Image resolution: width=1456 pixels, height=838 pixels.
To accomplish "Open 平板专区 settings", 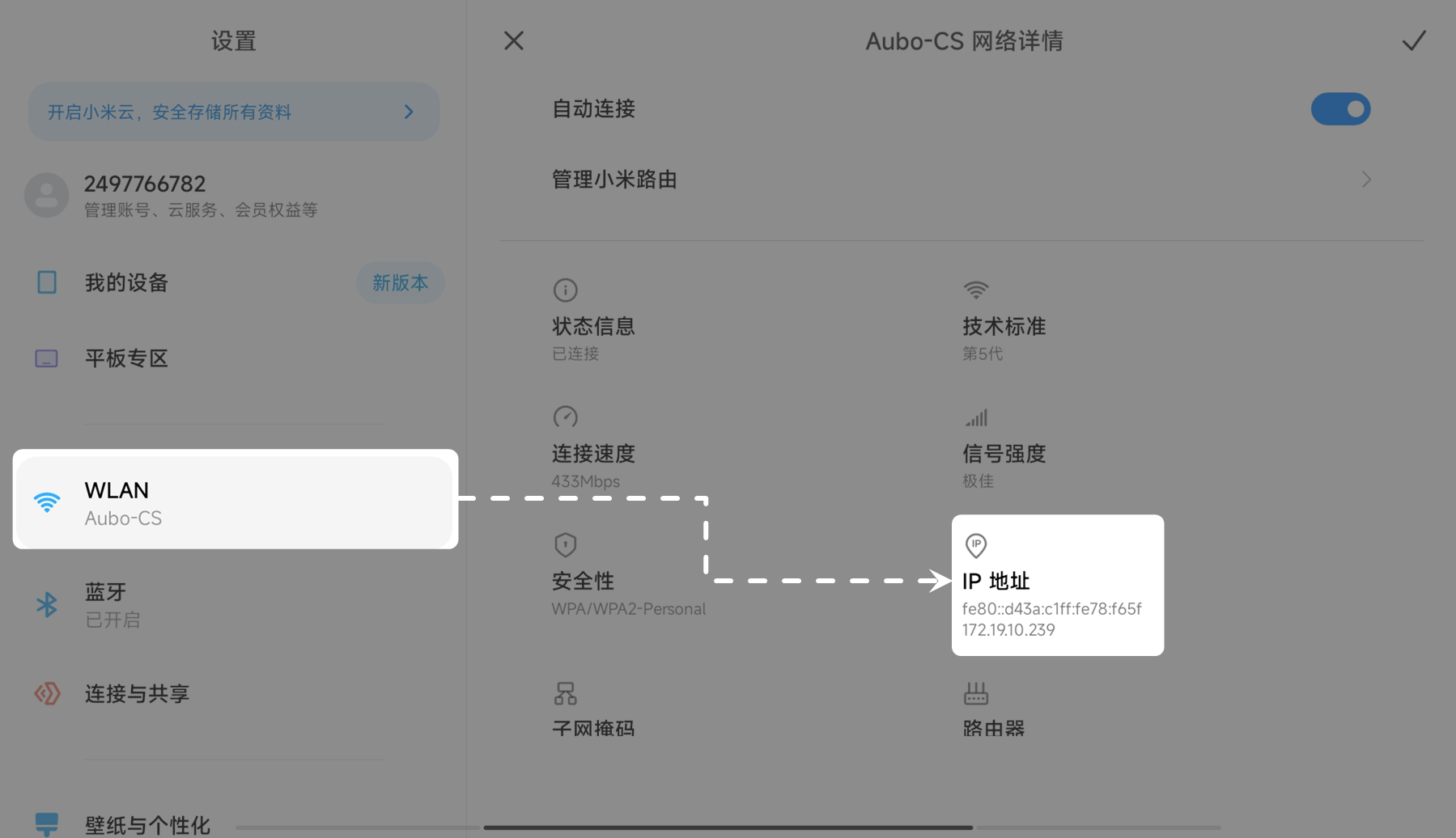I will [234, 358].
